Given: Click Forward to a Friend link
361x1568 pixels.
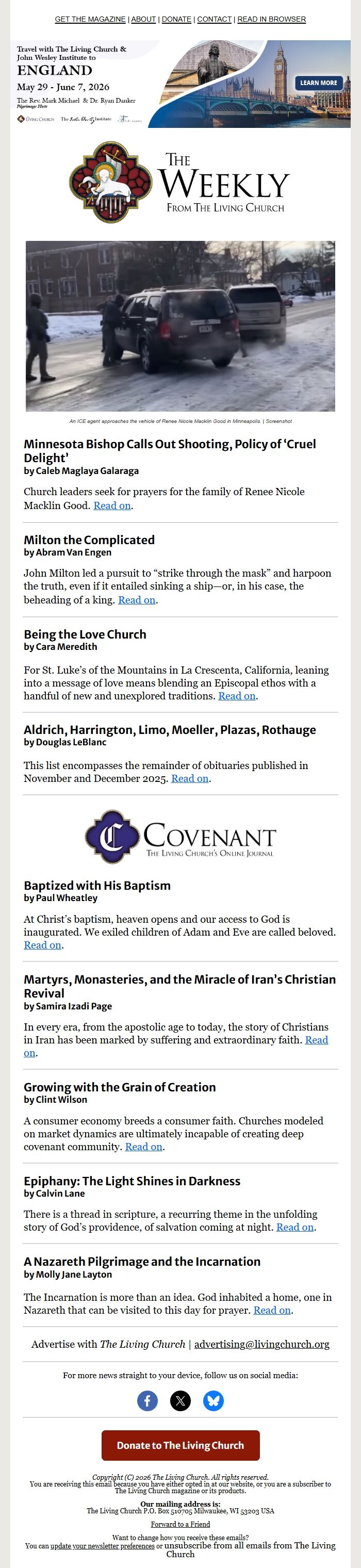Looking at the screenshot, I should tap(180, 1524).
